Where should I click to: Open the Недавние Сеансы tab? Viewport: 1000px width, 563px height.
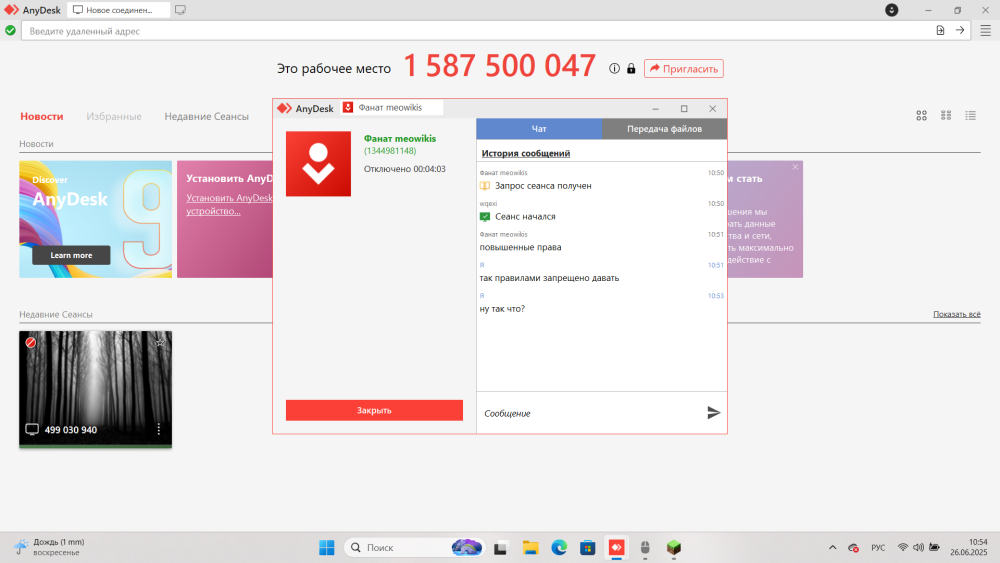207,116
